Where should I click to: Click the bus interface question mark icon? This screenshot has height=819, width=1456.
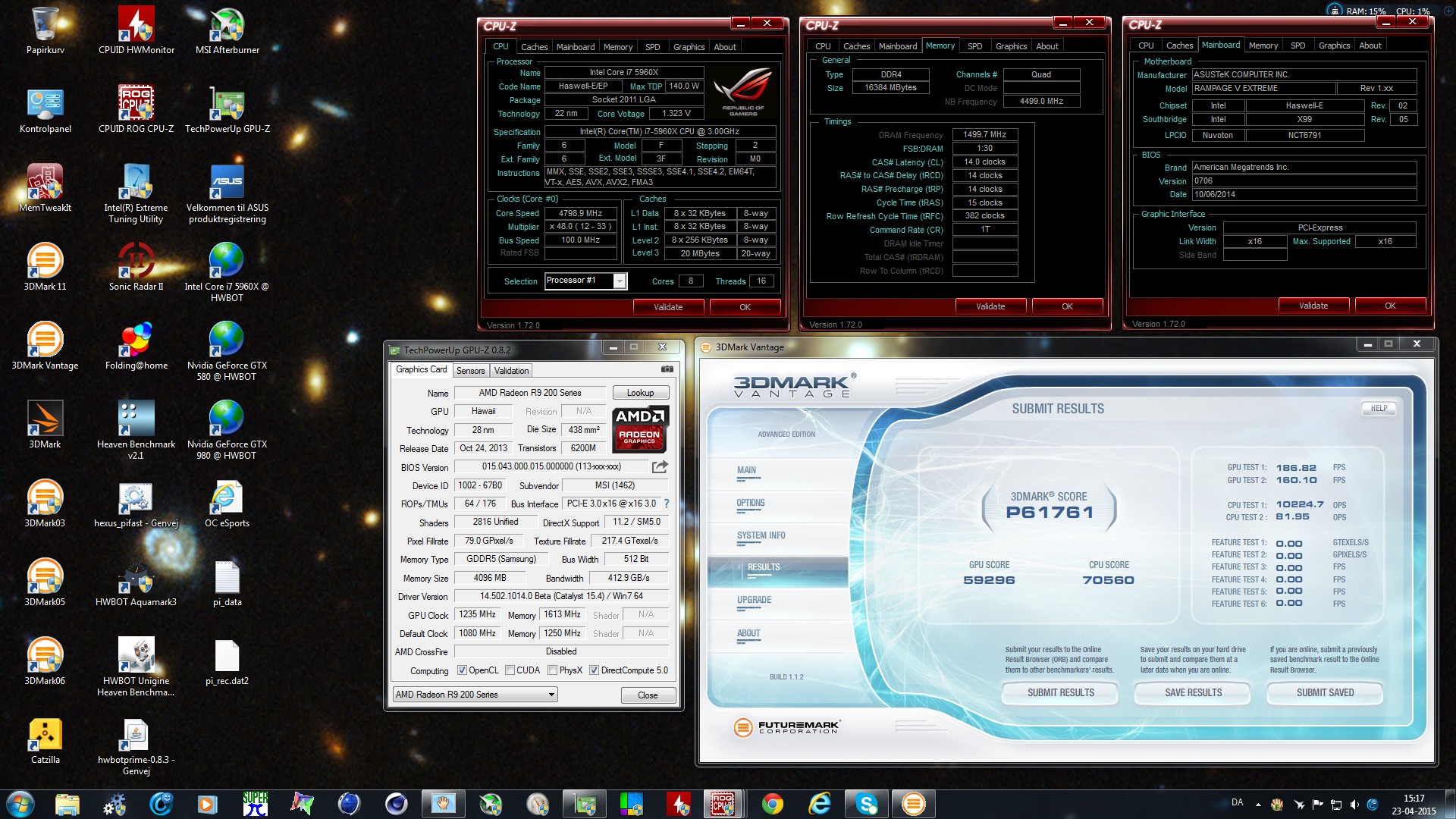667,504
